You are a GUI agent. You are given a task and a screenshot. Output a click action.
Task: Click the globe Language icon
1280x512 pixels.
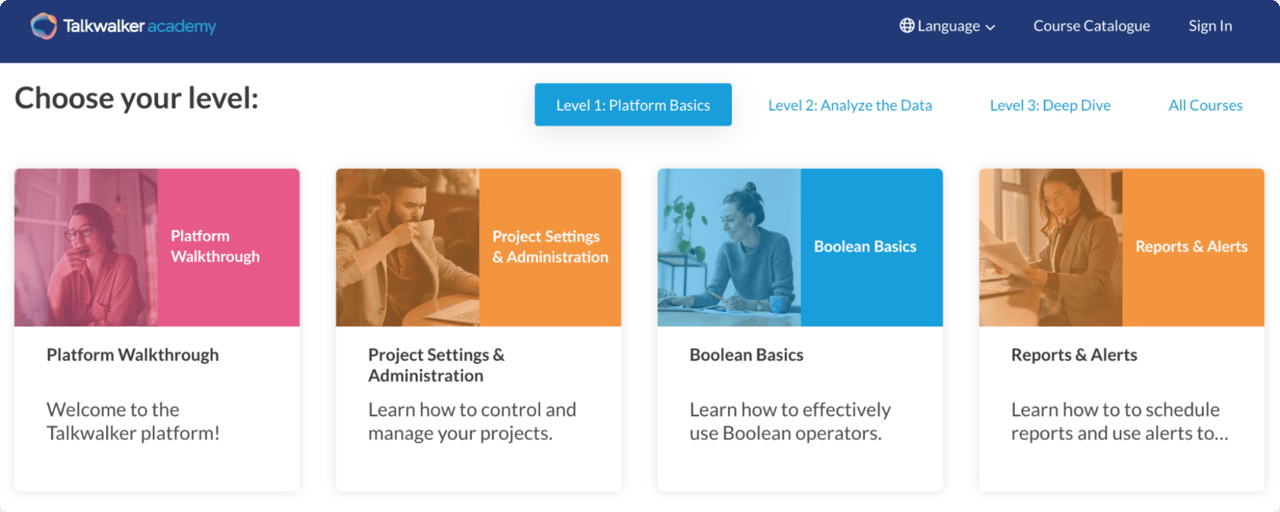pyautogui.click(x=907, y=26)
